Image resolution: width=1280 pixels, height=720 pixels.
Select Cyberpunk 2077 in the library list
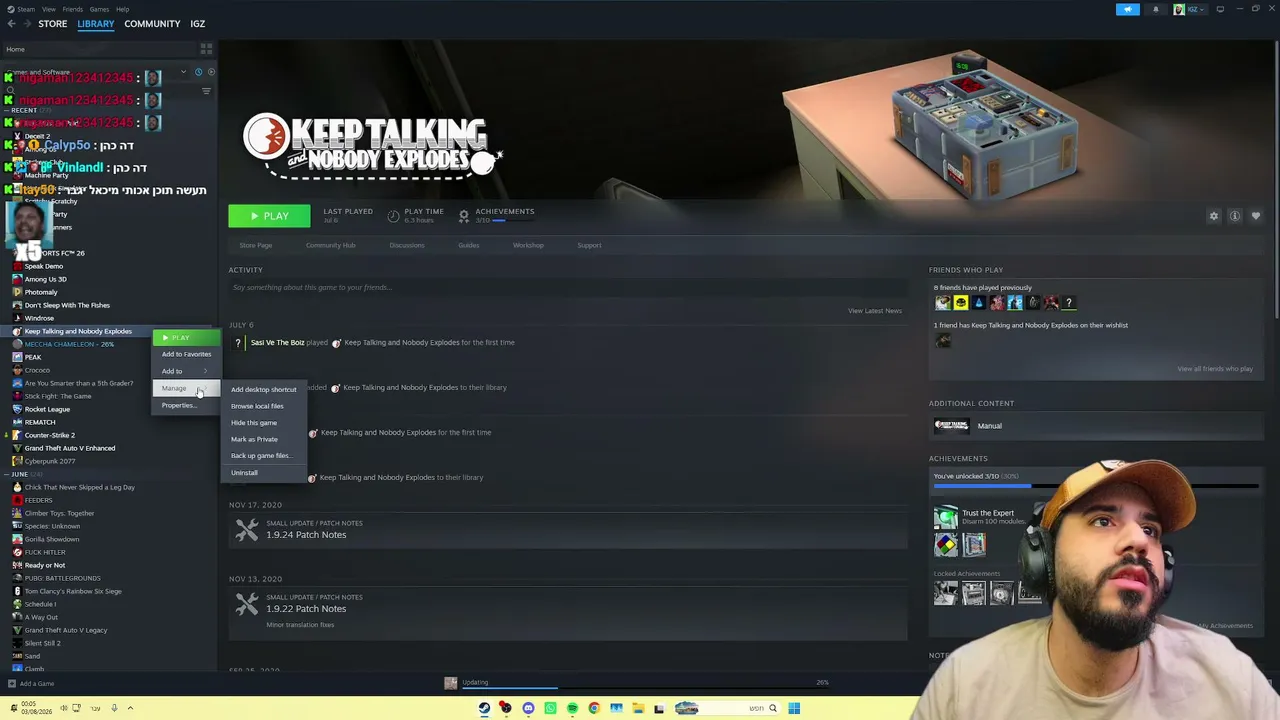[x=49, y=461]
